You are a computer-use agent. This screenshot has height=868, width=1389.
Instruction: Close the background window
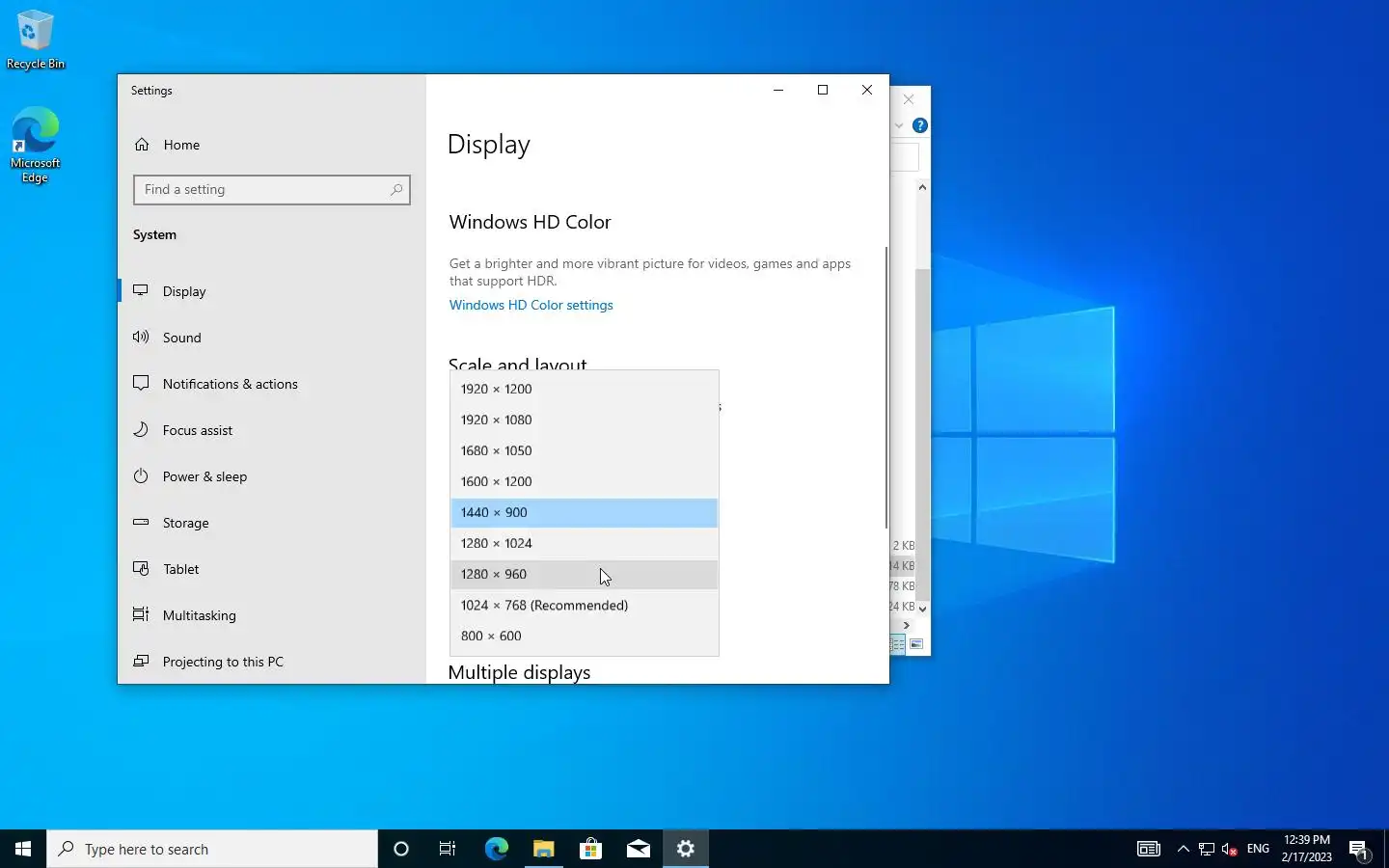909,99
